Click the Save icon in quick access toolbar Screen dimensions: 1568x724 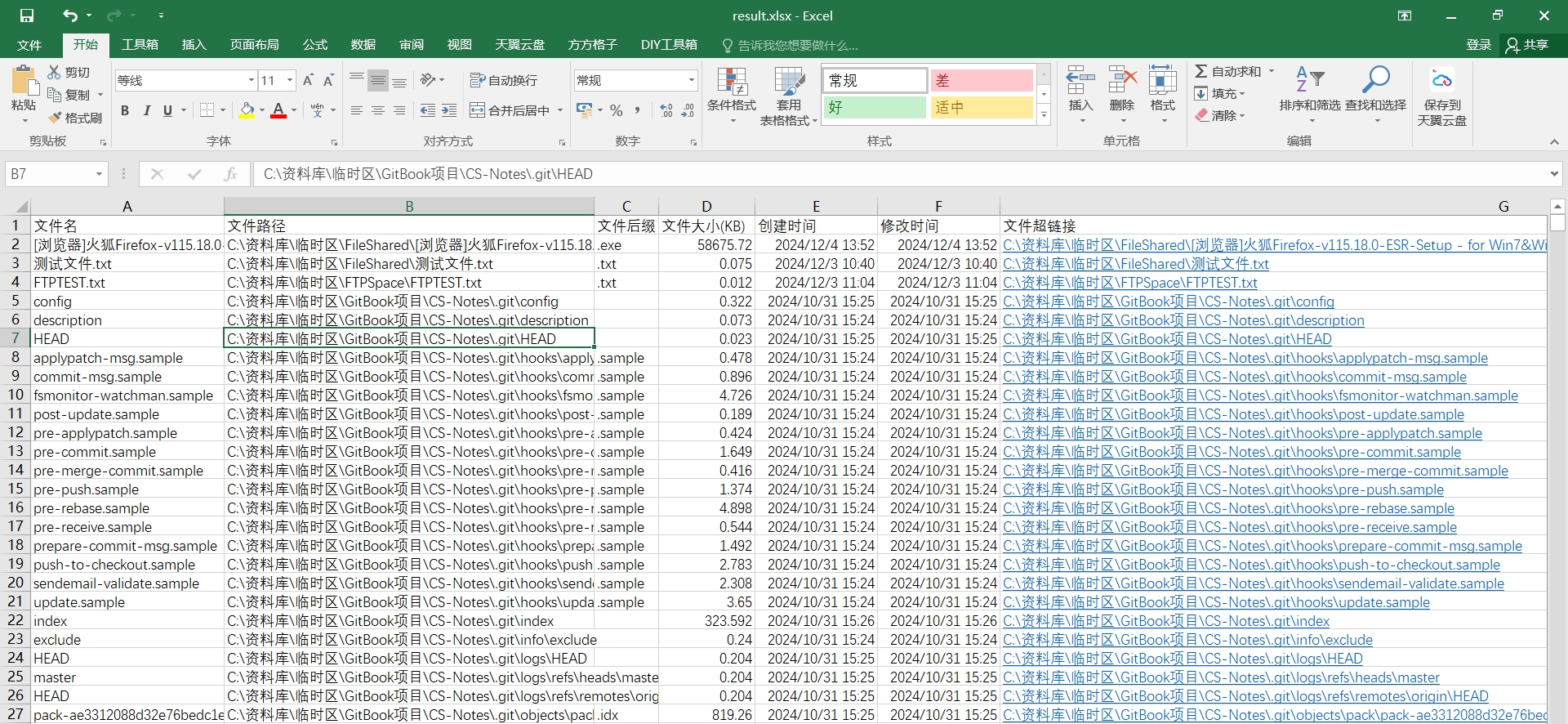coord(27,16)
